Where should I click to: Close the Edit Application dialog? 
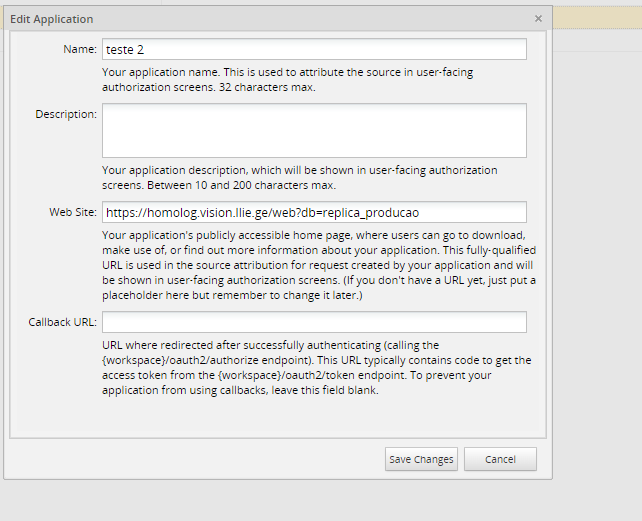(538, 18)
